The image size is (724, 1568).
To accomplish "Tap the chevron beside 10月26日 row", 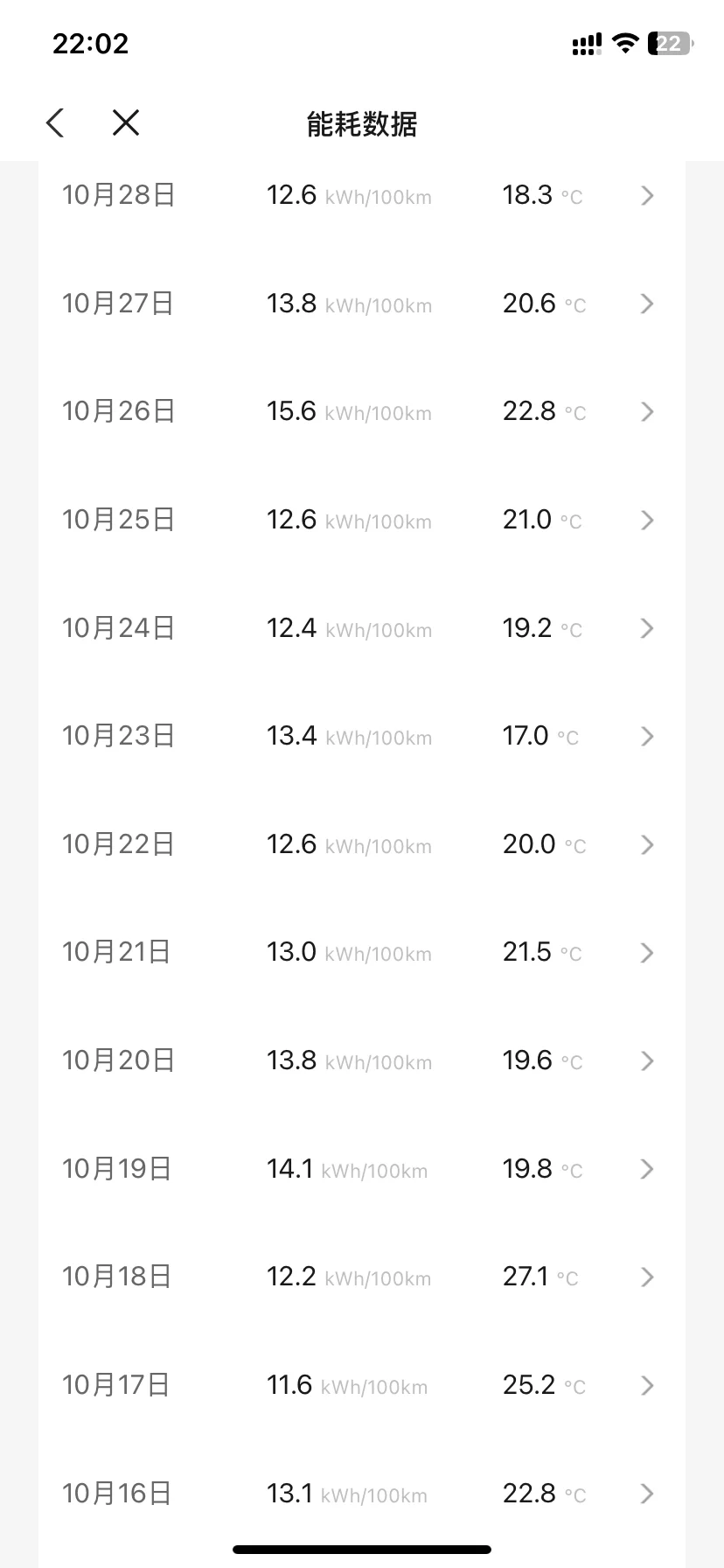I will click(x=647, y=411).
